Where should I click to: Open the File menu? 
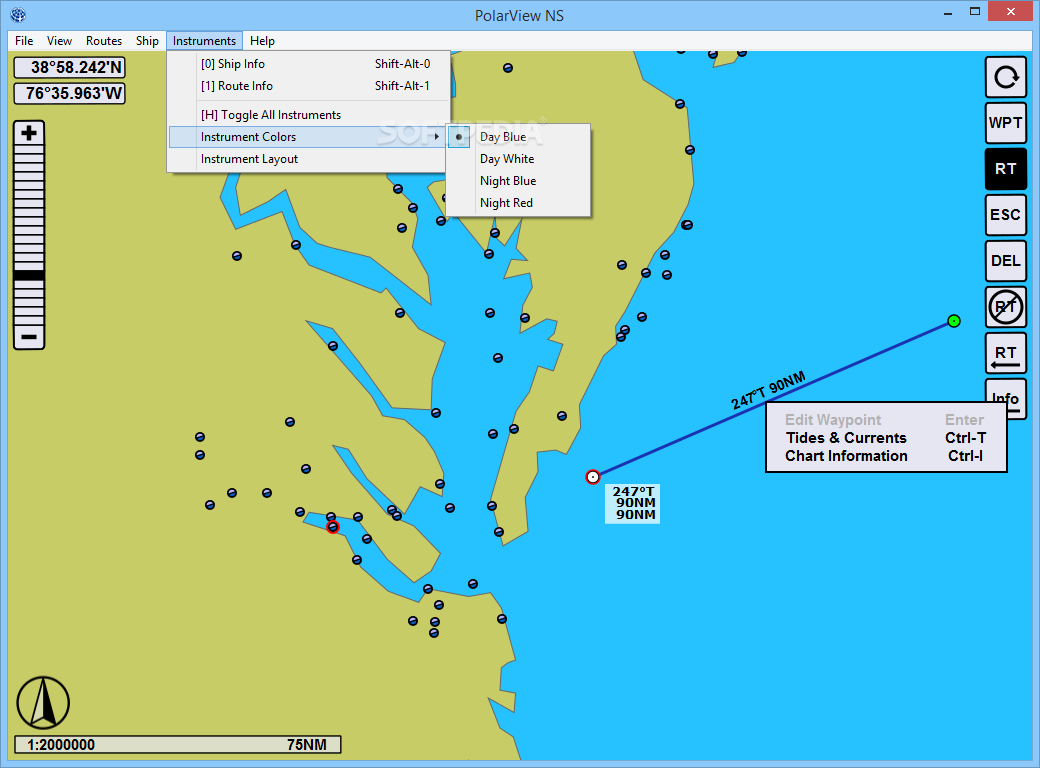tap(24, 40)
